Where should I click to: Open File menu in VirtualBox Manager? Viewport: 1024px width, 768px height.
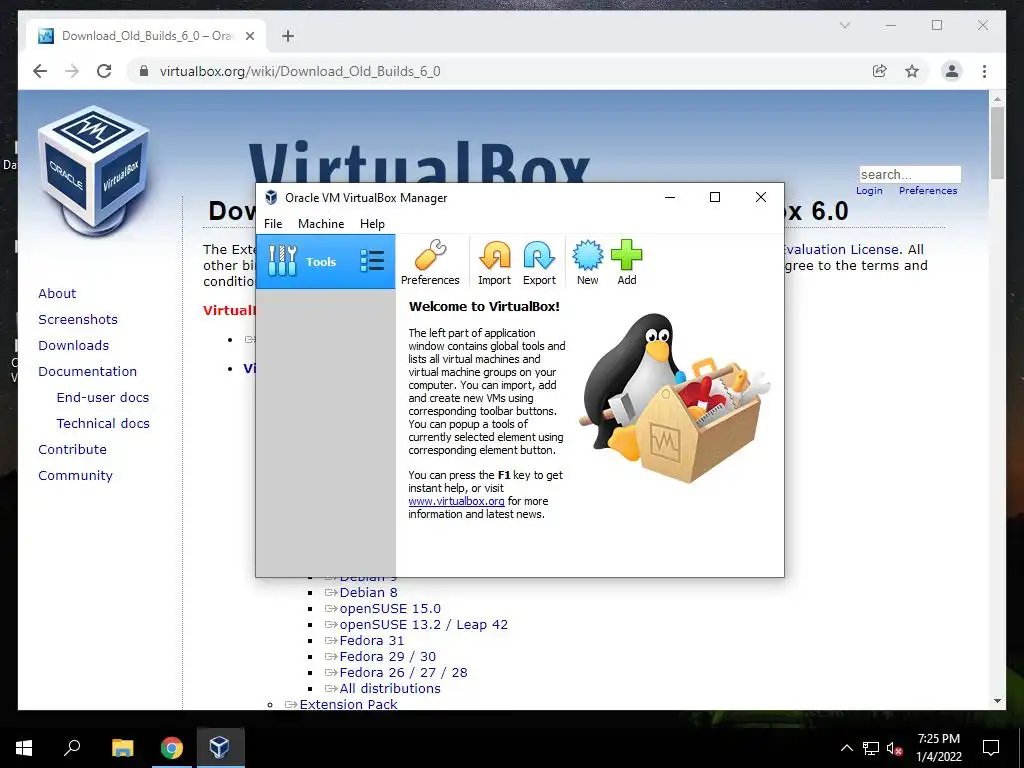coord(273,223)
